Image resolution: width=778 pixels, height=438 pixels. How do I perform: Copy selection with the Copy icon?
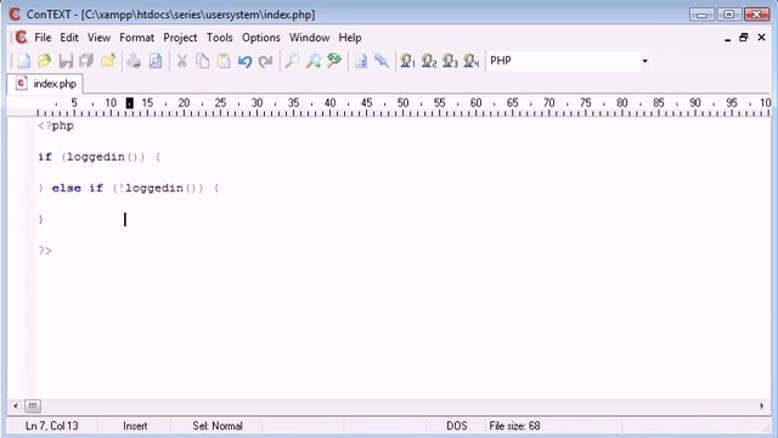[202, 61]
